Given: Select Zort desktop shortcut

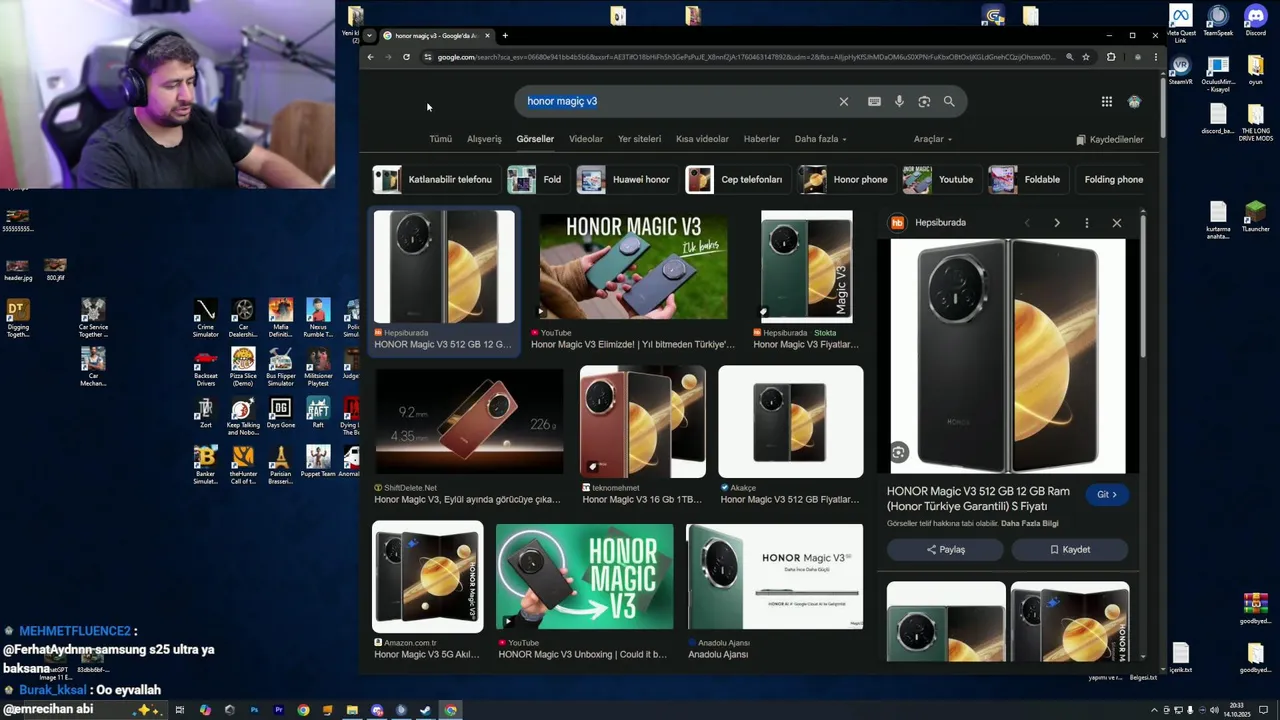Looking at the screenshot, I should [205, 412].
